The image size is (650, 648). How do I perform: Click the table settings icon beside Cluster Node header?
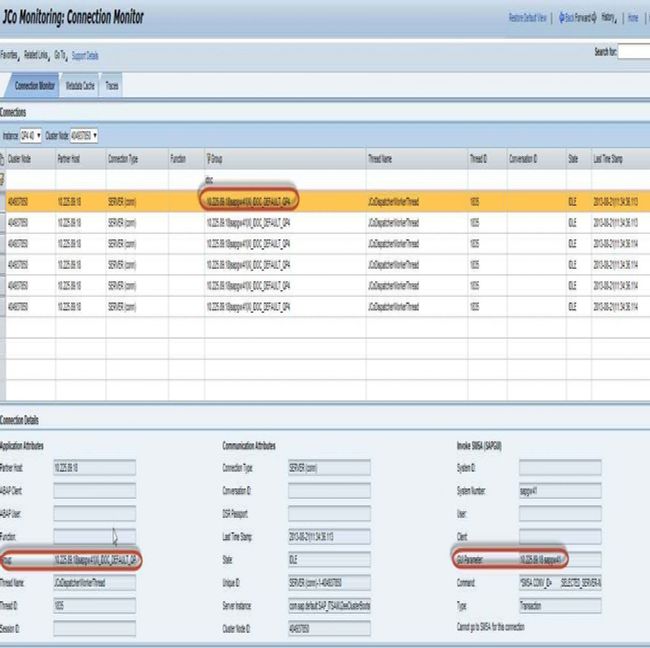click(x=2, y=159)
